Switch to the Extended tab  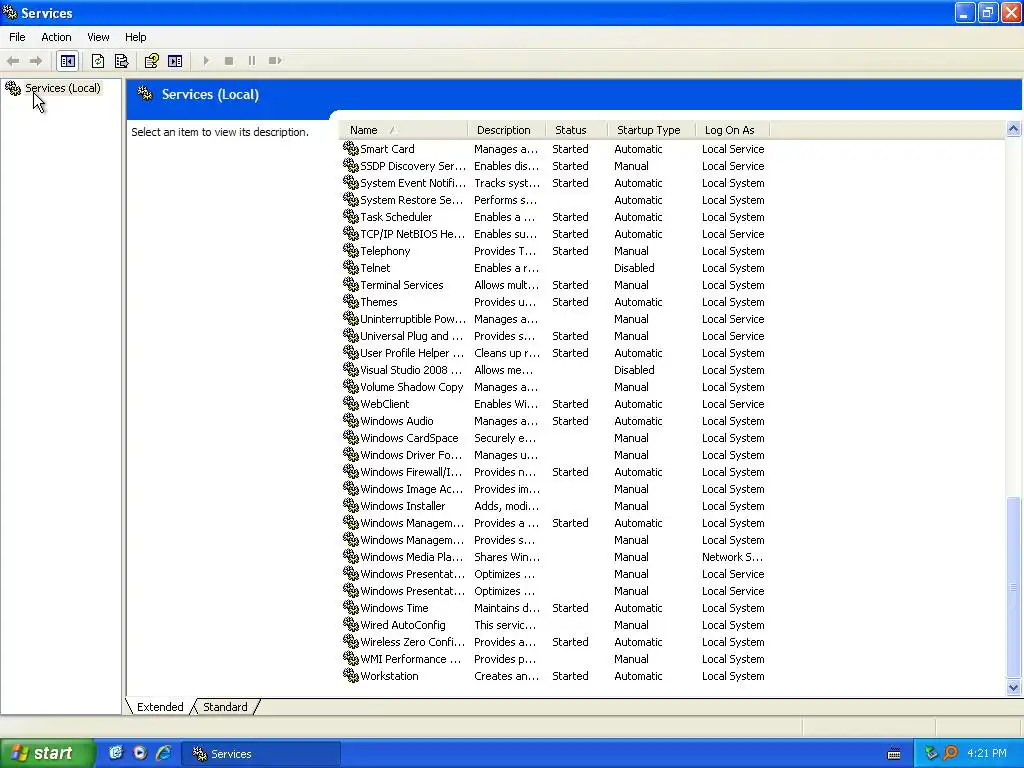160,707
